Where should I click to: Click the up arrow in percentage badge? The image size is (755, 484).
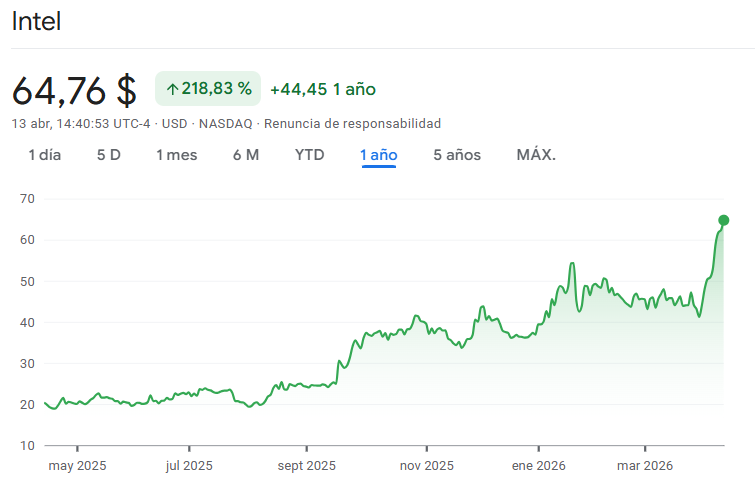coord(172,89)
